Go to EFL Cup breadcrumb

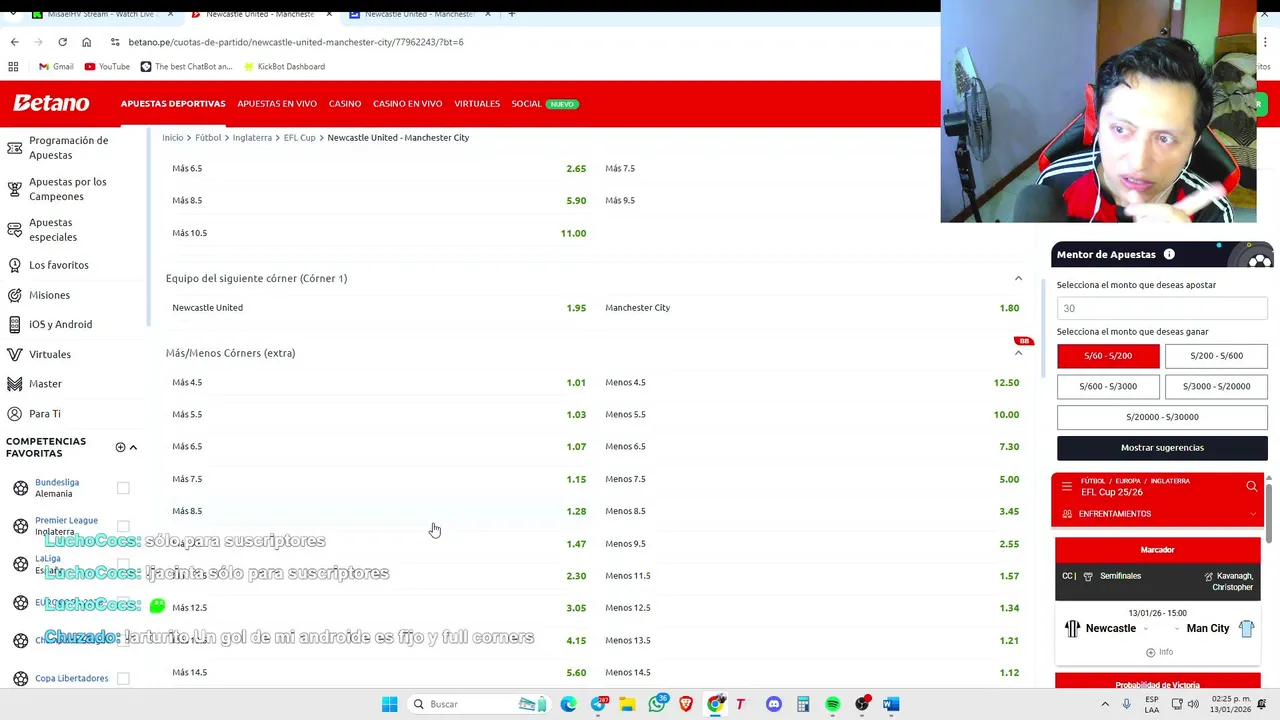tap(299, 137)
